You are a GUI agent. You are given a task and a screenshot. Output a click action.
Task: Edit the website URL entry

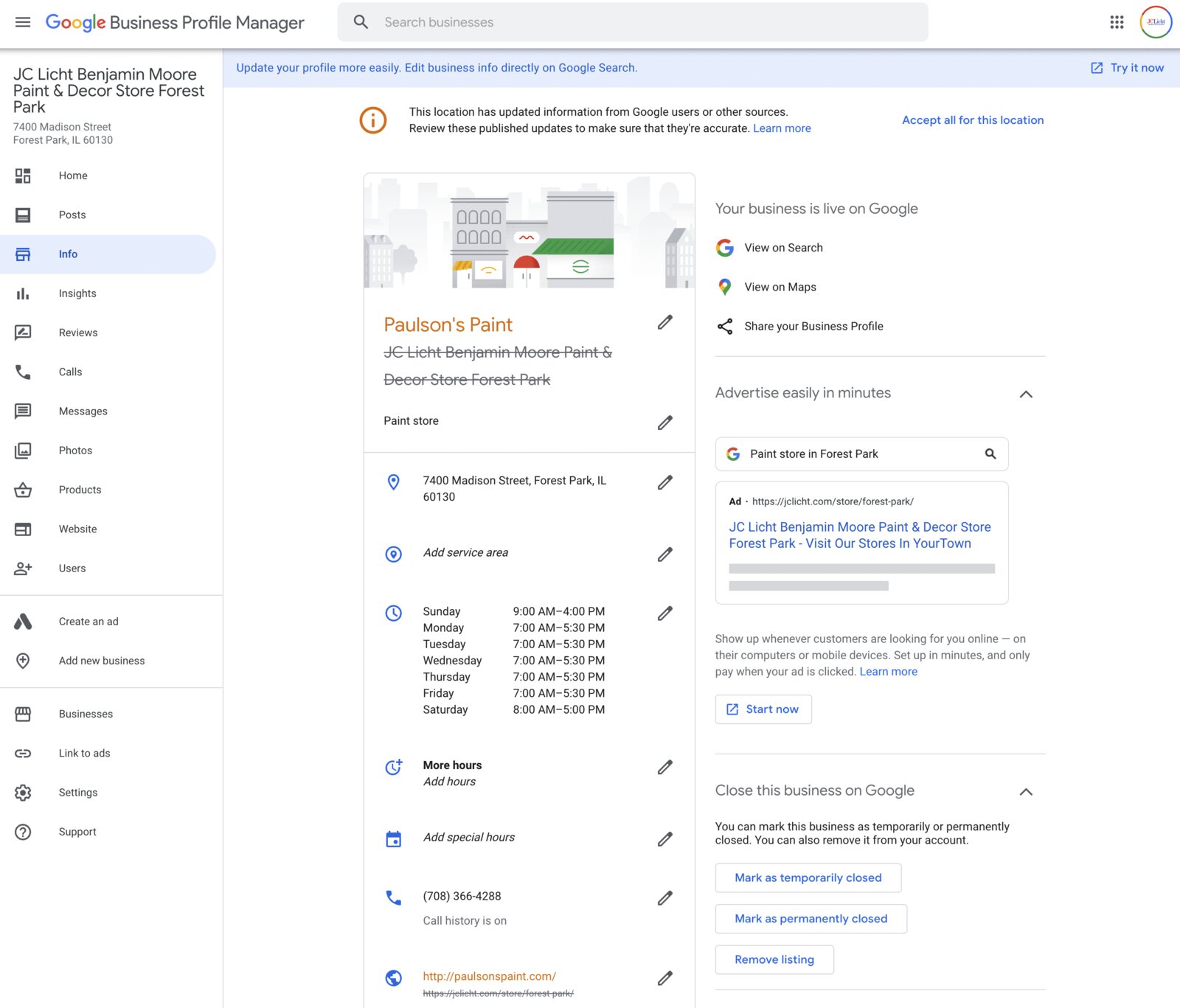(x=665, y=979)
